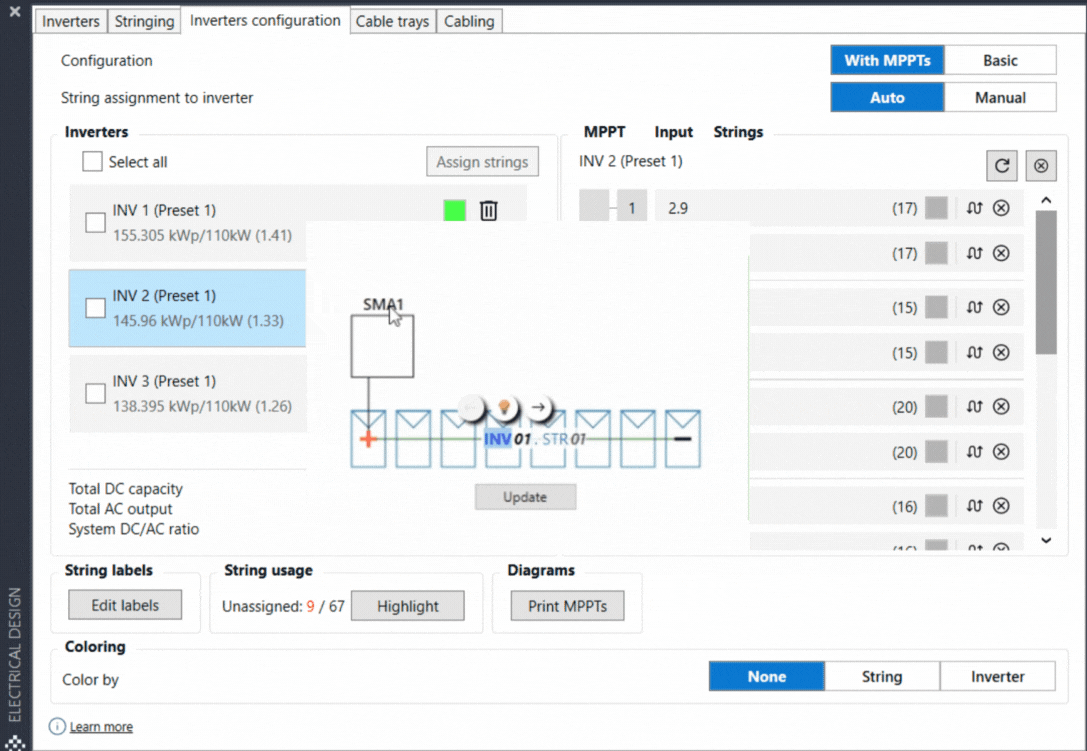This screenshot has width=1087, height=751.
Task: Check the INV 3 (Preset 1) checkbox
Action: [95, 393]
